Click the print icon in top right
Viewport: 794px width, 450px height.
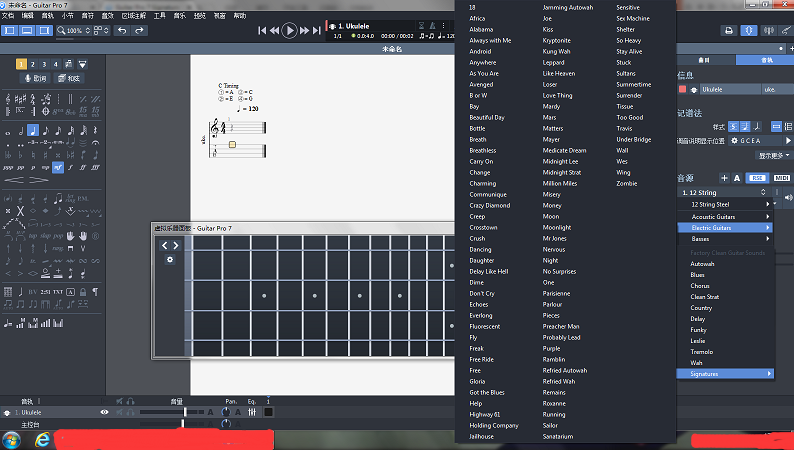(x=729, y=31)
